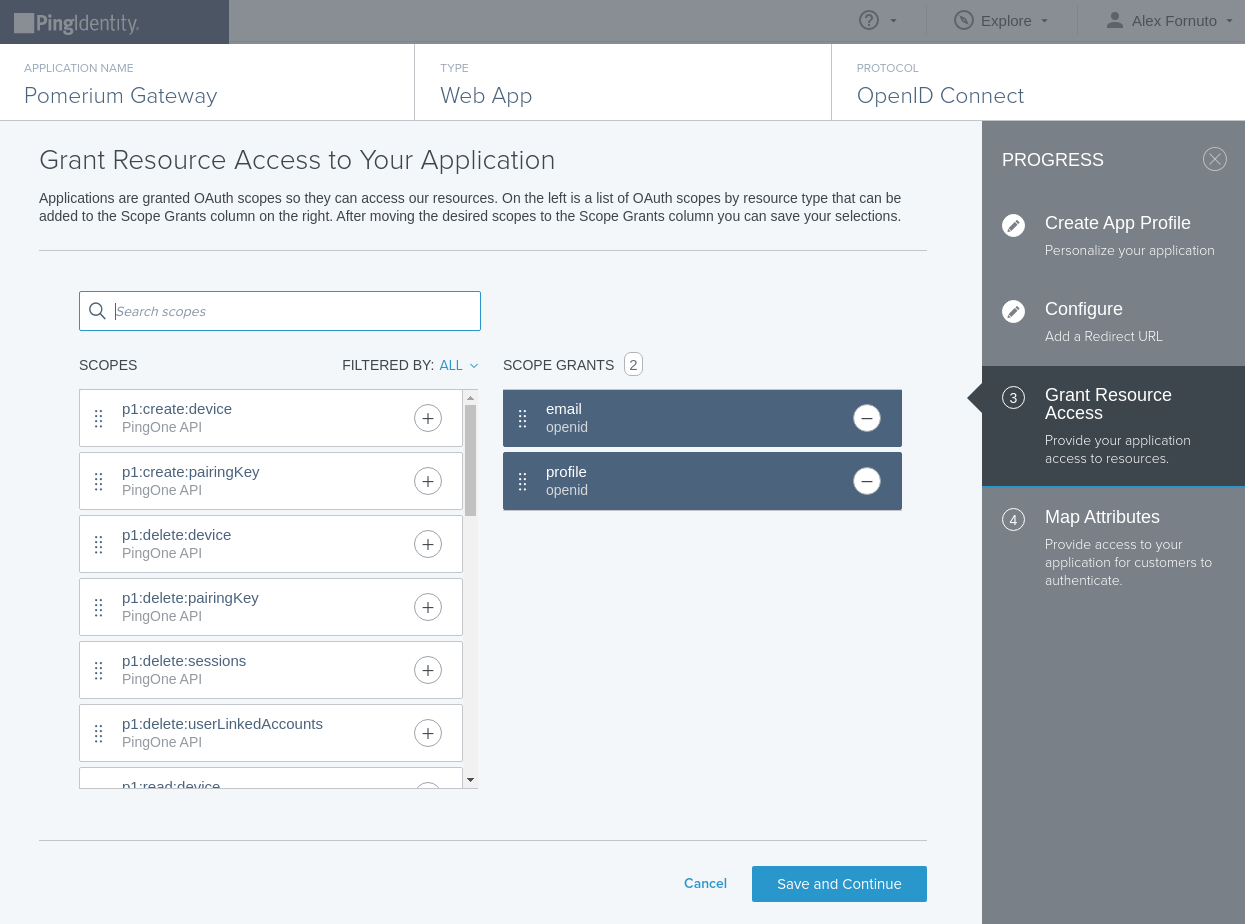Screen dimensions: 1245x924
Task: Grab drag handle of p1:delete:pairingKey
Action: 98,608
